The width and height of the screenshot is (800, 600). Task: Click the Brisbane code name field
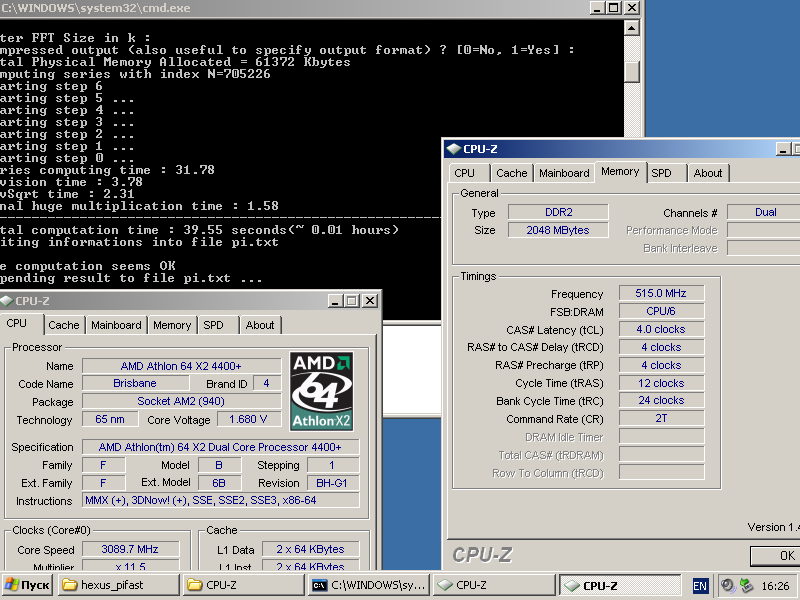135,383
